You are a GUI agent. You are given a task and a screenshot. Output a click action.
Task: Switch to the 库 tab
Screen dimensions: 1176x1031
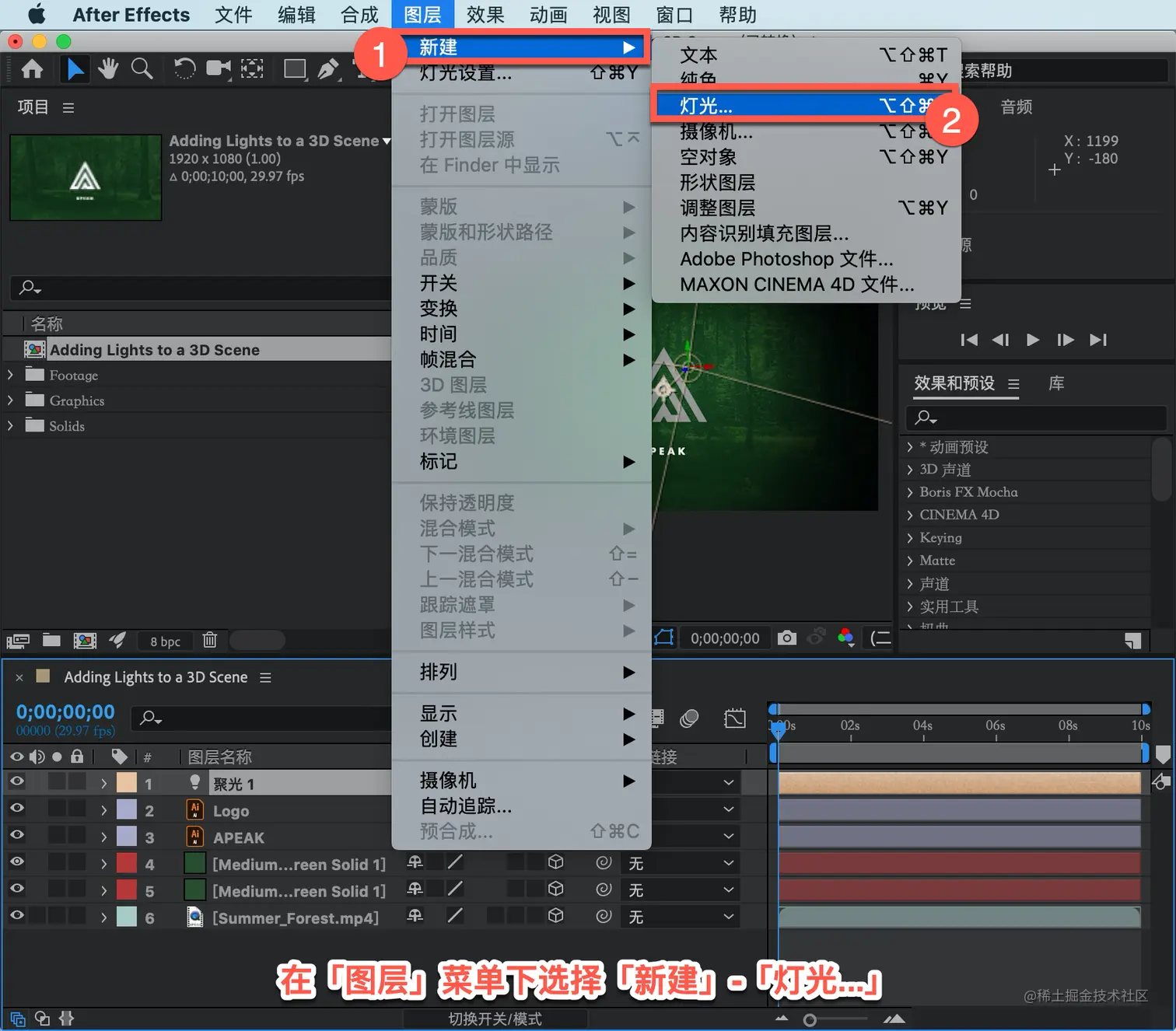click(1056, 383)
